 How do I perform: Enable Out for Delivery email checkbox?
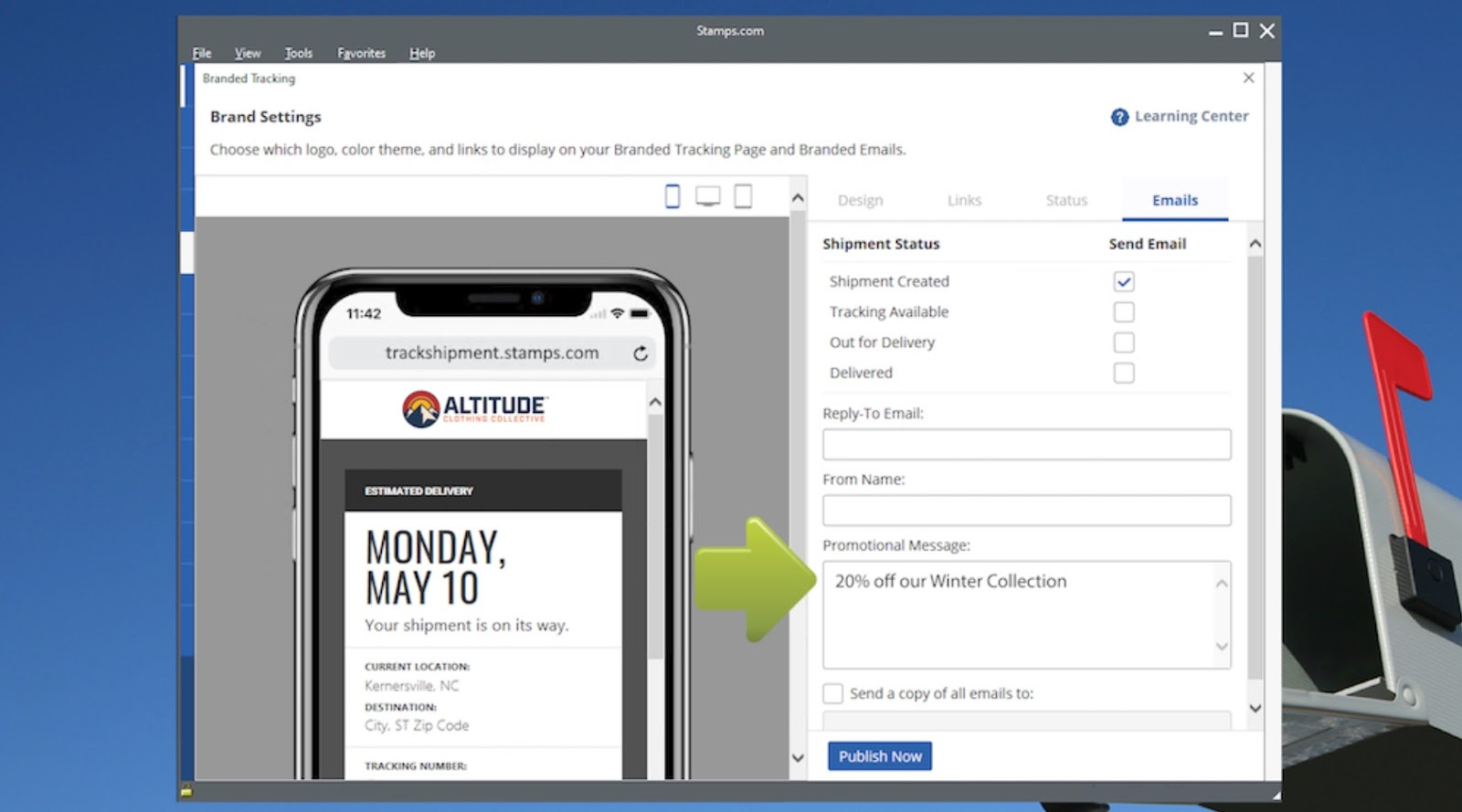tap(1124, 343)
